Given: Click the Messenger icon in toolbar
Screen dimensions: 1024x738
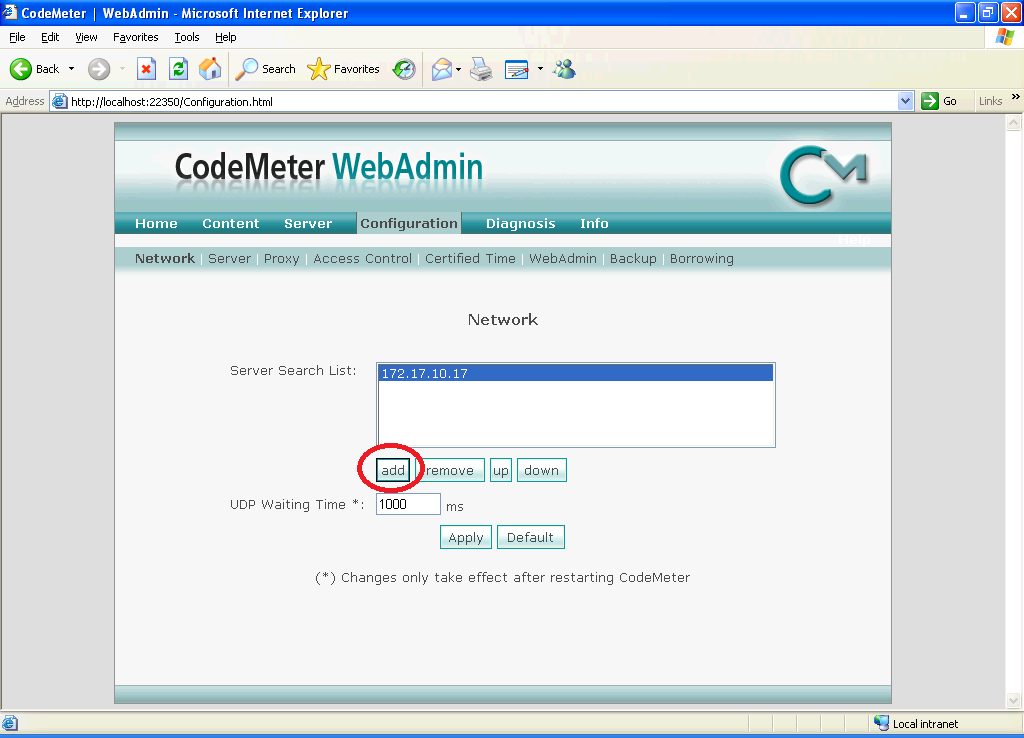Looking at the screenshot, I should [x=565, y=69].
